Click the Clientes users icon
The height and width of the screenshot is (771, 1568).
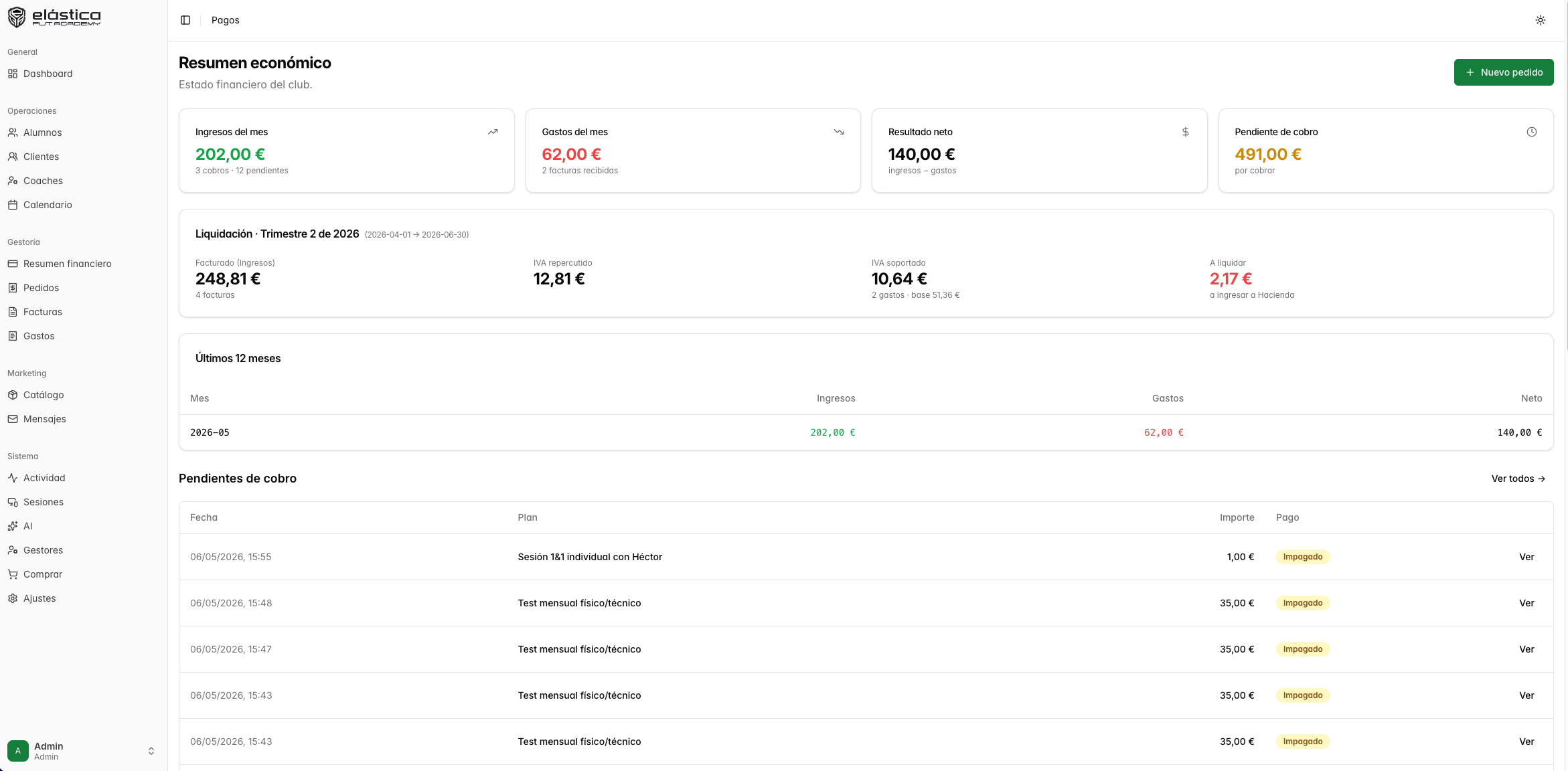click(13, 157)
